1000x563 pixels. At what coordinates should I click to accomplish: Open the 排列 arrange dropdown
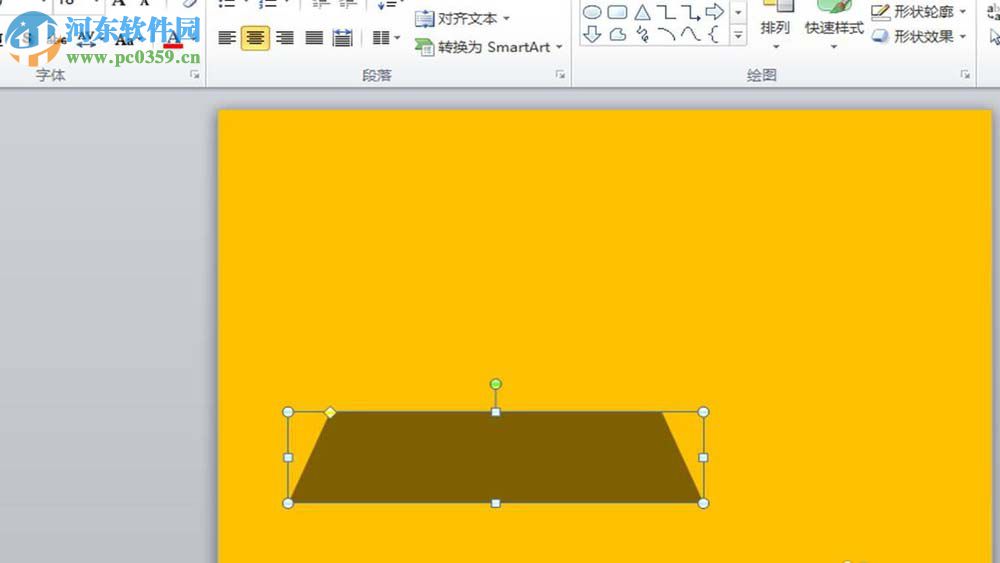tap(775, 28)
